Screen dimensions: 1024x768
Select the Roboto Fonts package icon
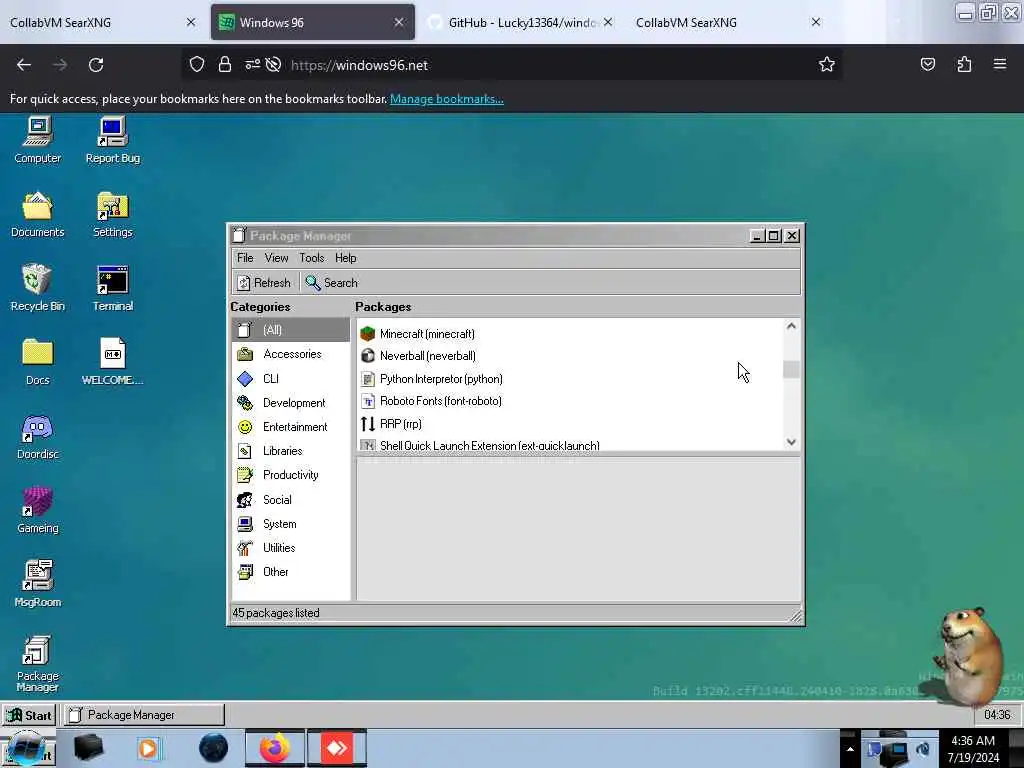click(368, 401)
